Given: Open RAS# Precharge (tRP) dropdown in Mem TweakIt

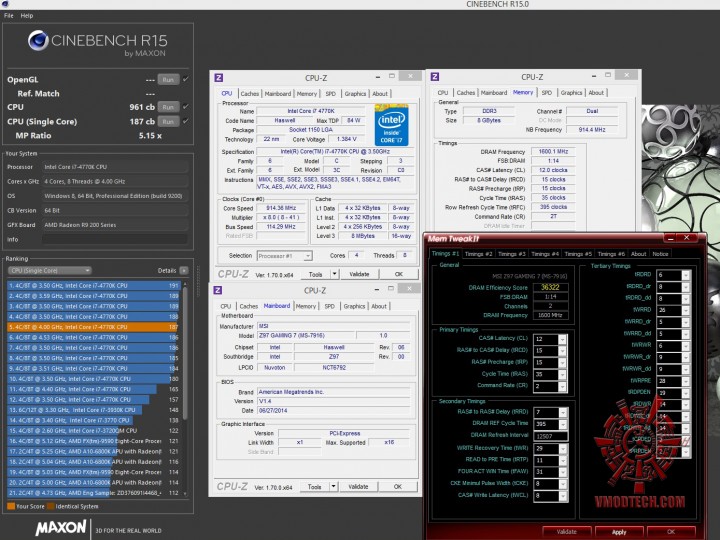Looking at the screenshot, I should point(562,362).
